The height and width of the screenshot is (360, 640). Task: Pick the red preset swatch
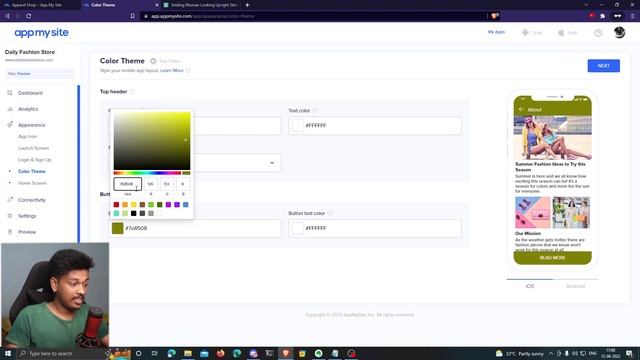tap(116, 204)
